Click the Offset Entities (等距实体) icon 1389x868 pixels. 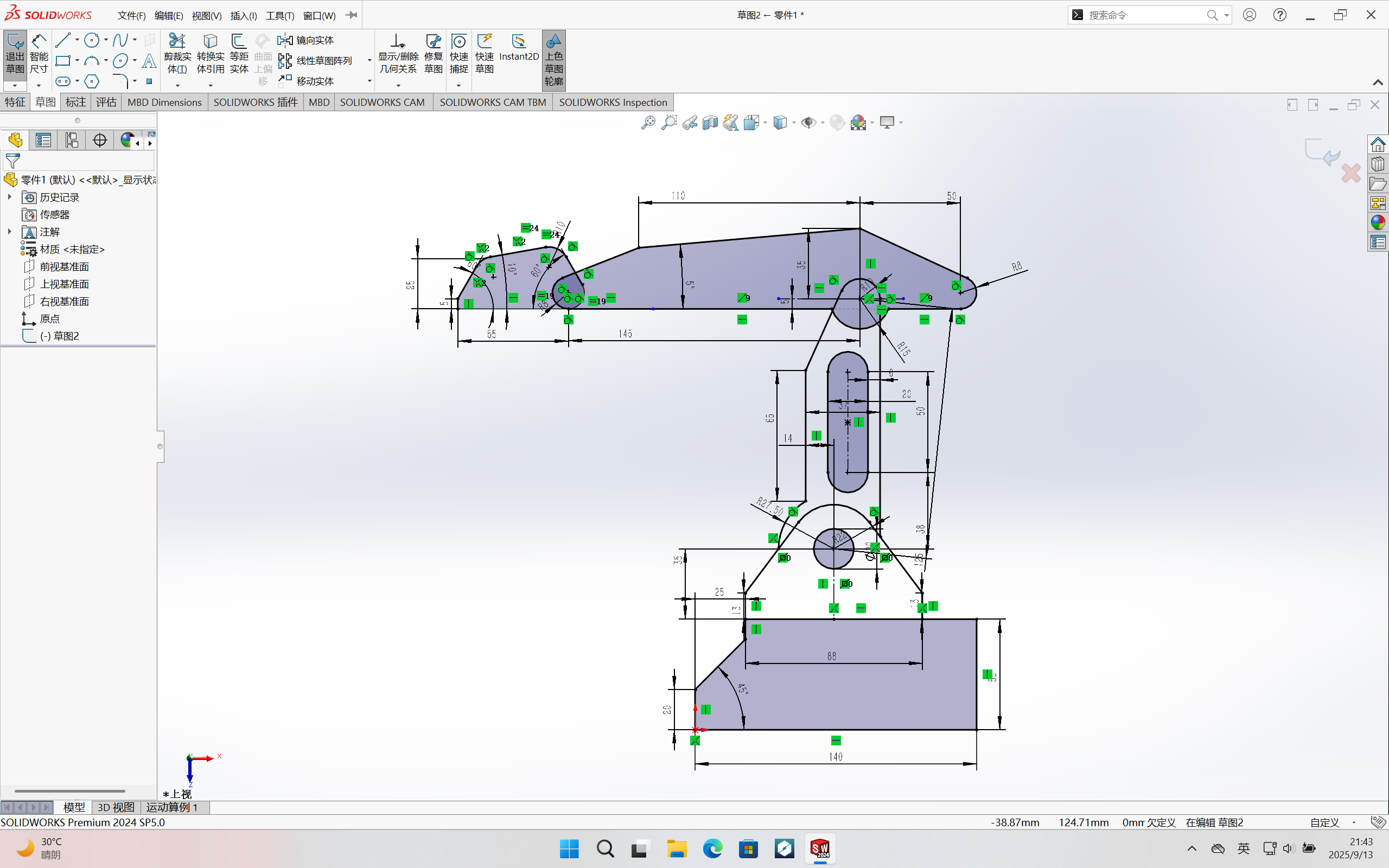239,53
